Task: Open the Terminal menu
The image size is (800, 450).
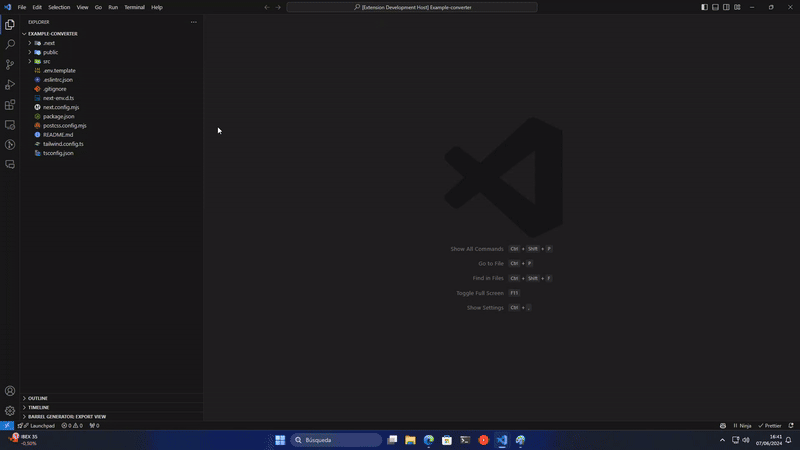Action: pyautogui.click(x=134, y=7)
